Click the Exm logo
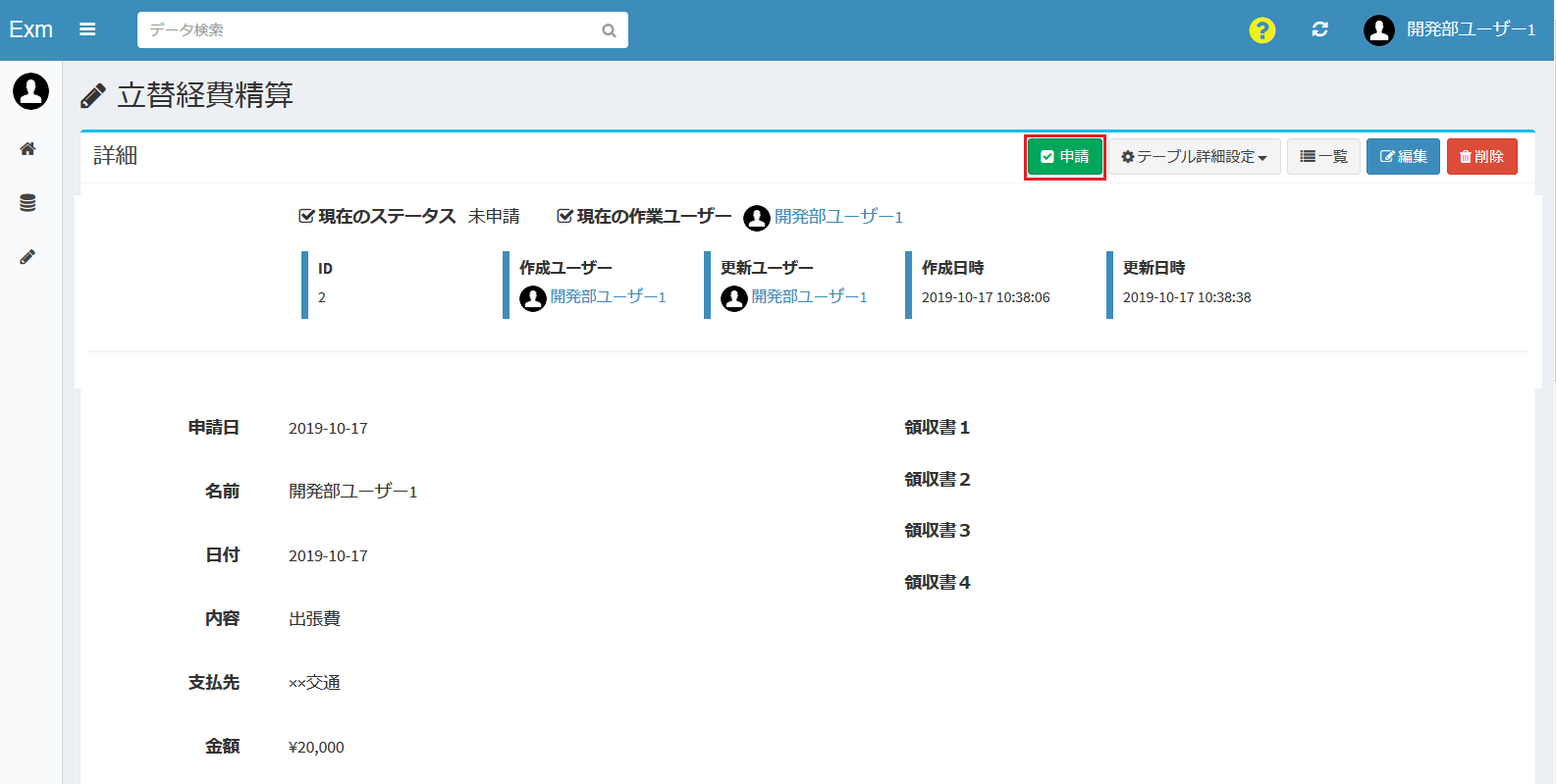 coord(30,29)
